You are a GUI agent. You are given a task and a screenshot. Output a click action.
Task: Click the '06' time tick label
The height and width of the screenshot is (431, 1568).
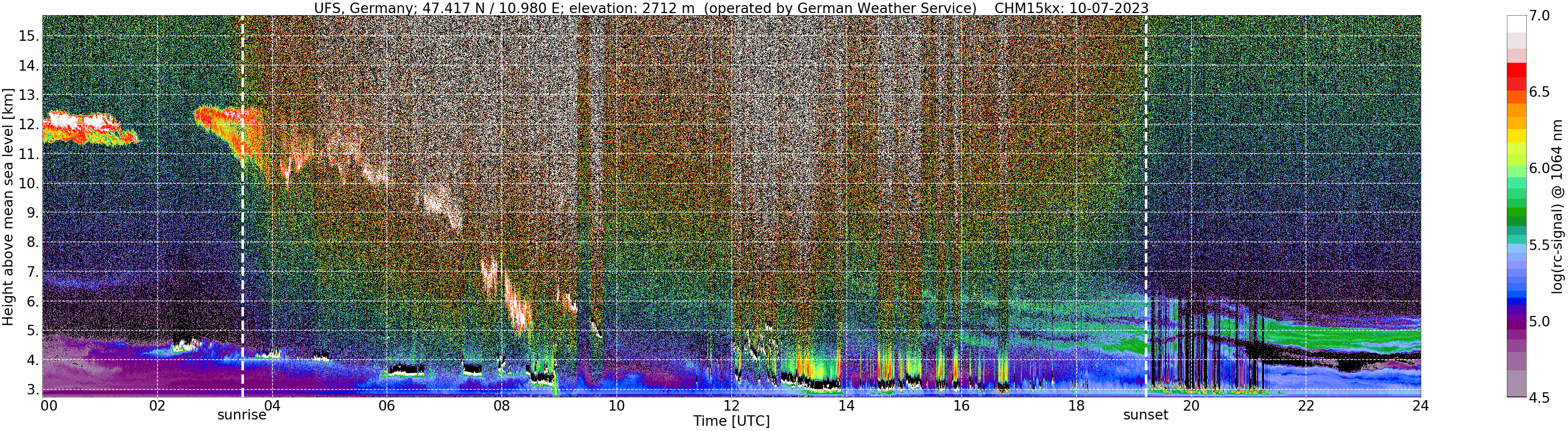pos(387,405)
